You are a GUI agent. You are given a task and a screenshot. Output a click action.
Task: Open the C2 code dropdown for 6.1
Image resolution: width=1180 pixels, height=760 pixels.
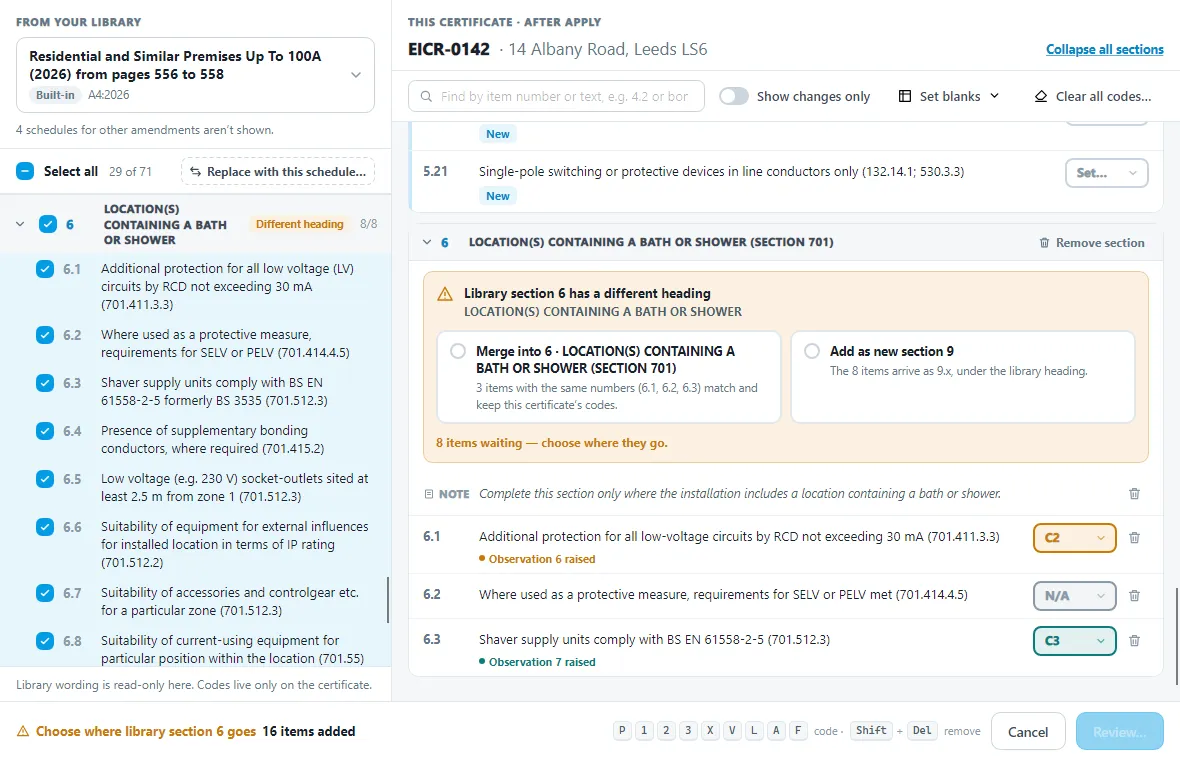(1075, 538)
